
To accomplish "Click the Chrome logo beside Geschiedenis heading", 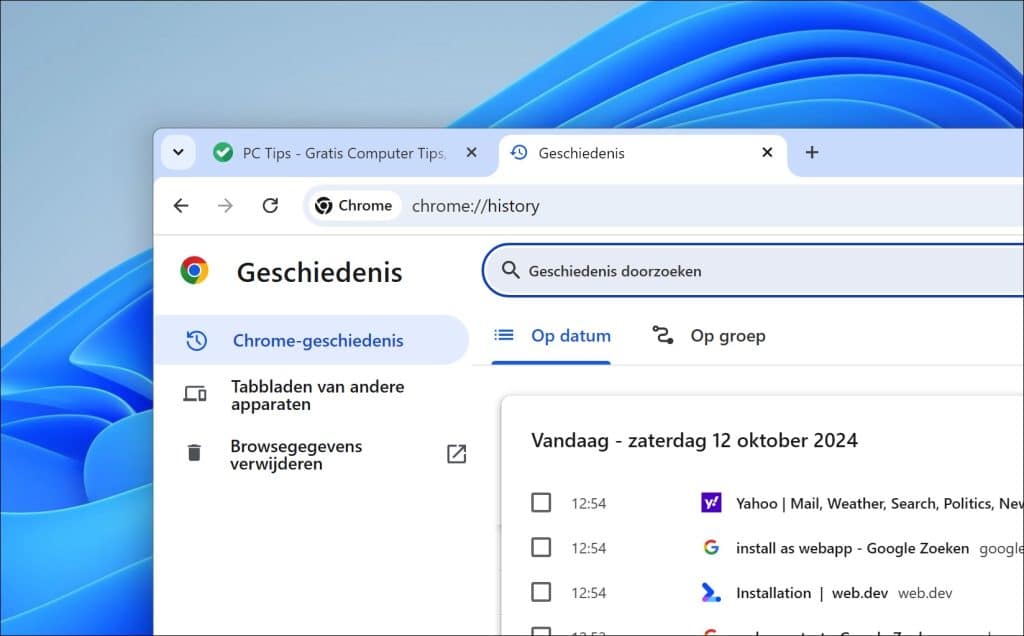I will (x=195, y=270).
